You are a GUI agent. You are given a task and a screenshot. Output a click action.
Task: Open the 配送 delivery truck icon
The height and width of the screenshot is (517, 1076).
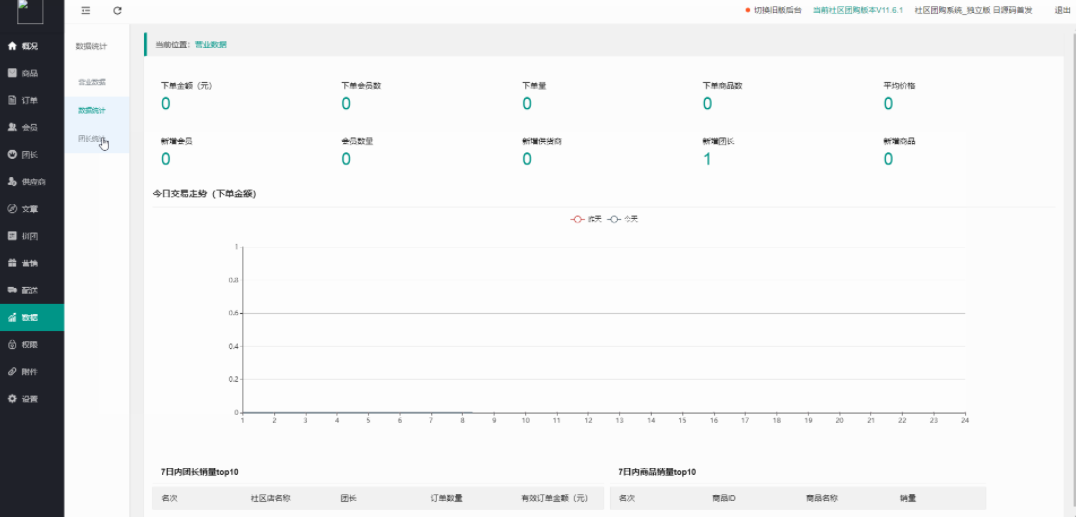point(12,290)
